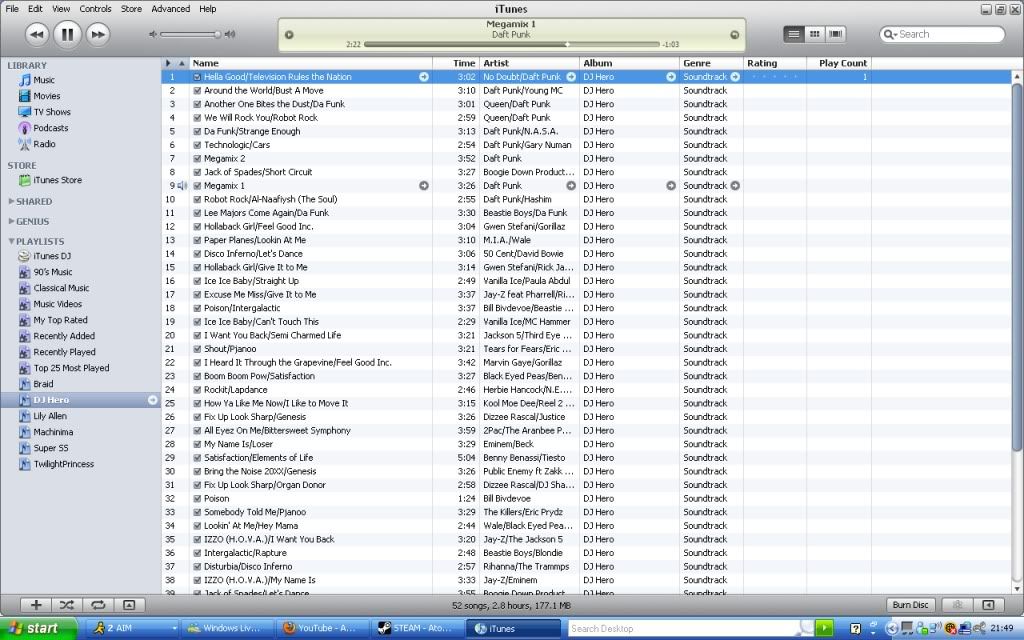Sort songs by the Play Count column
The width and height of the screenshot is (1024, 640).
[x=839, y=63]
